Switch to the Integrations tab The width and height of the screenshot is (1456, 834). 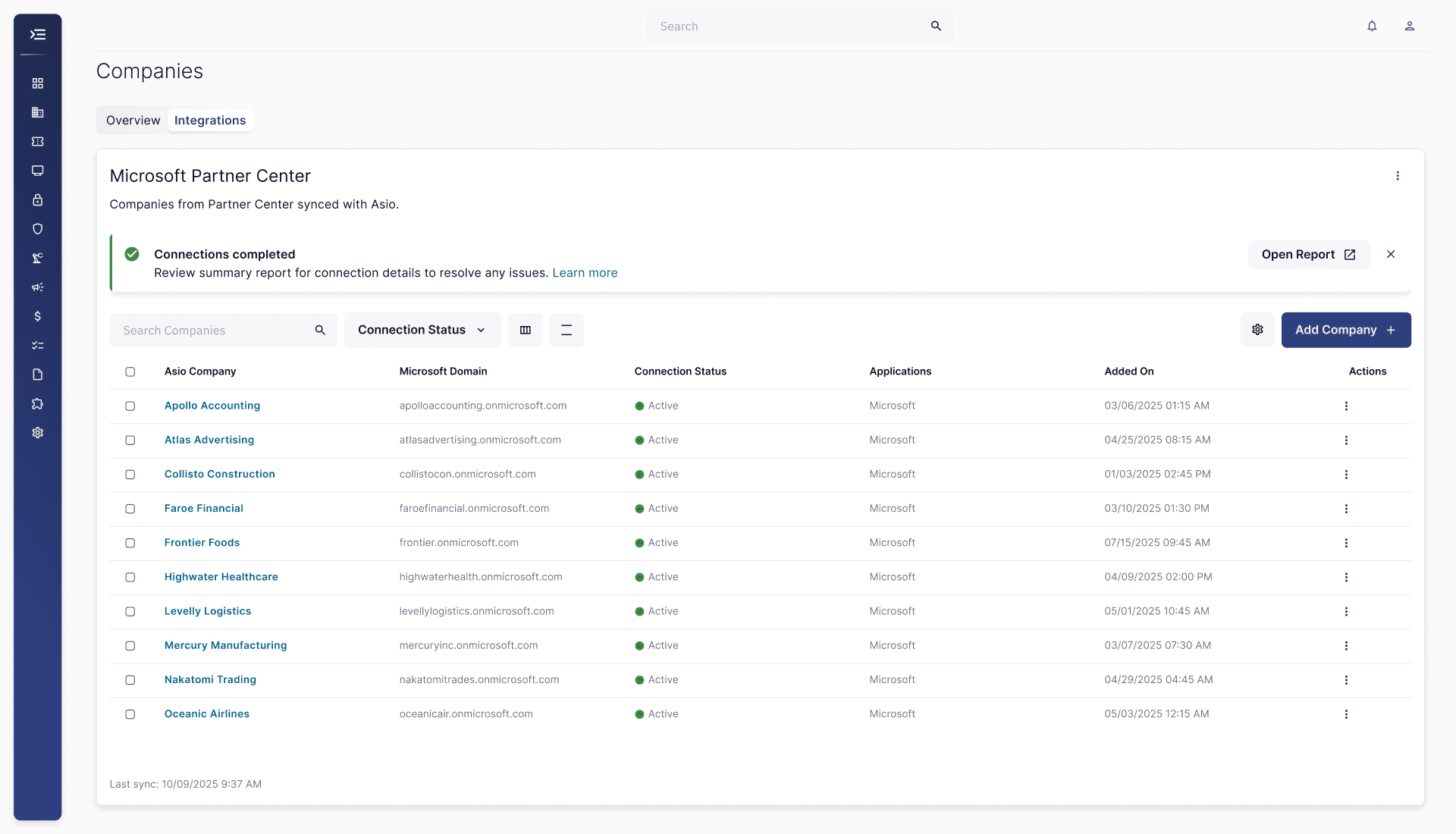(x=210, y=121)
